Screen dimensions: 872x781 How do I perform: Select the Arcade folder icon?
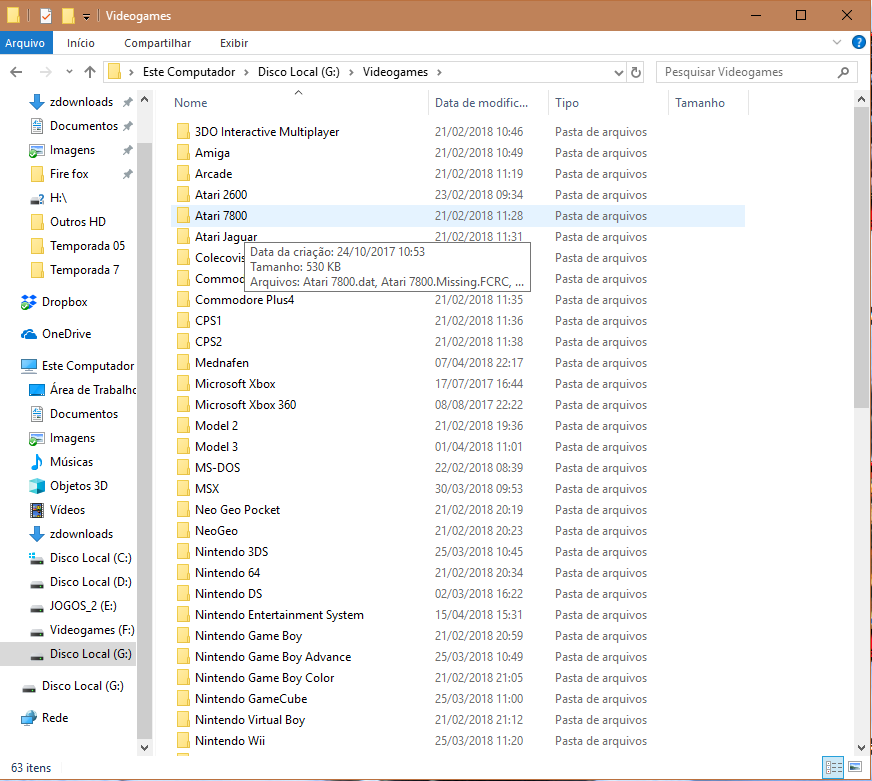(x=183, y=174)
